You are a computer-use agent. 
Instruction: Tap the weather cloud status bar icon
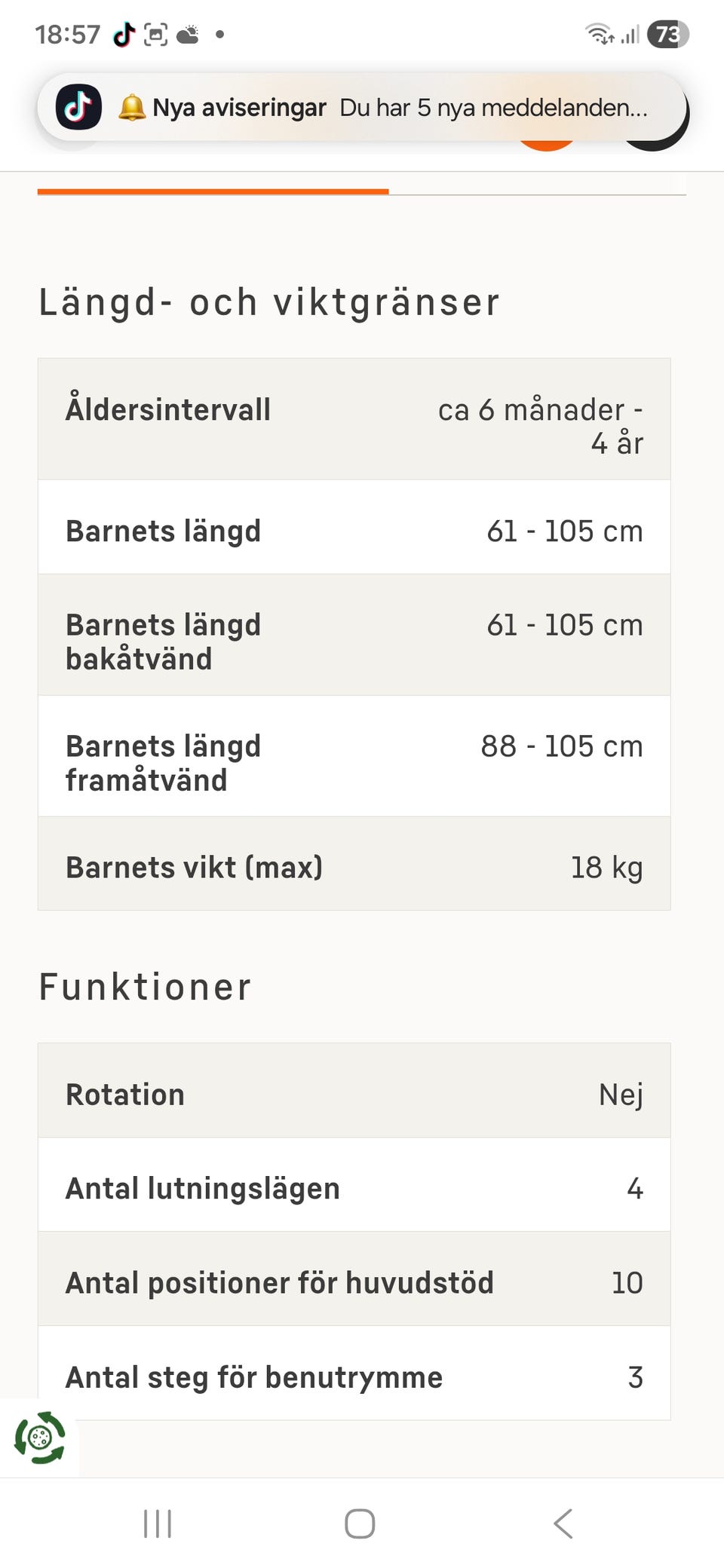(188, 35)
